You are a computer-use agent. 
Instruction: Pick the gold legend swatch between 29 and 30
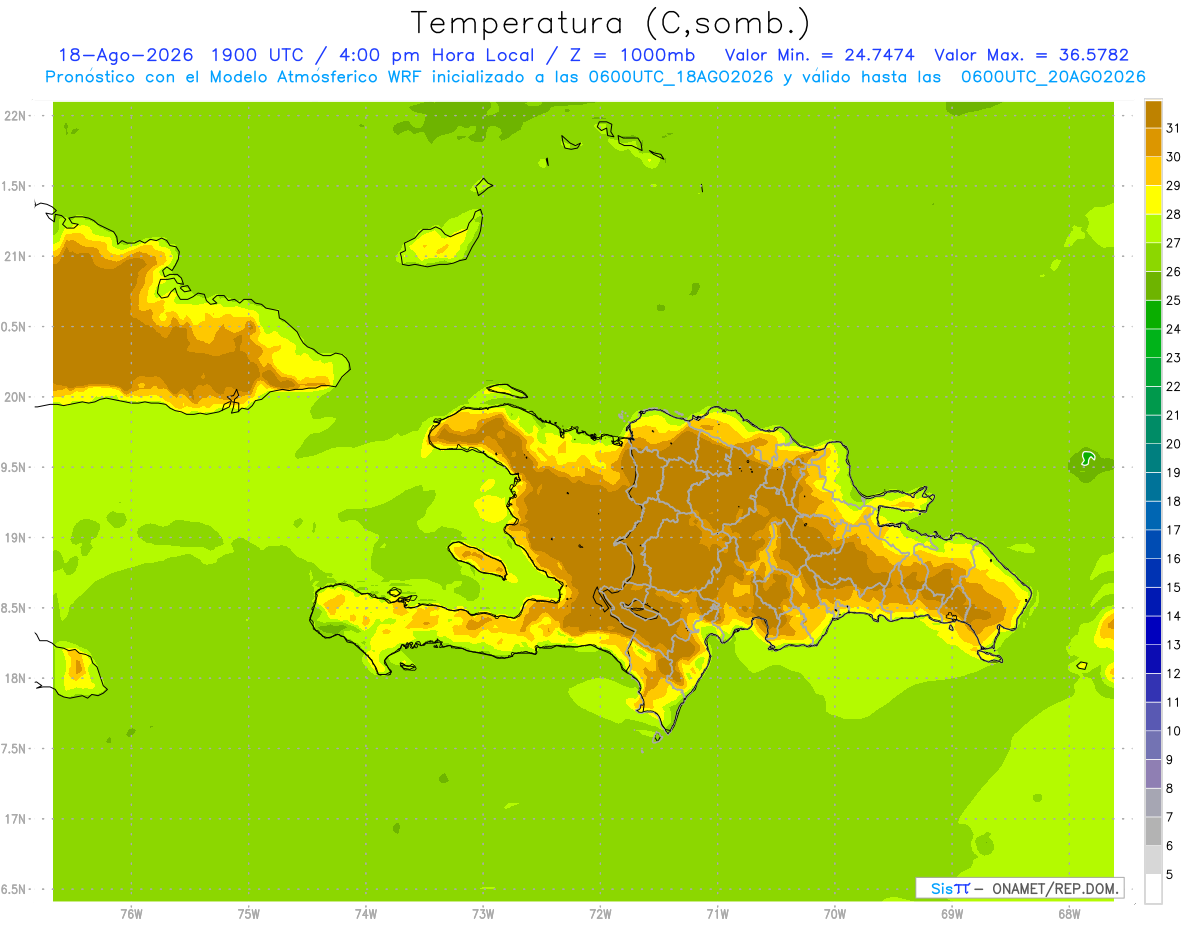click(1153, 171)
